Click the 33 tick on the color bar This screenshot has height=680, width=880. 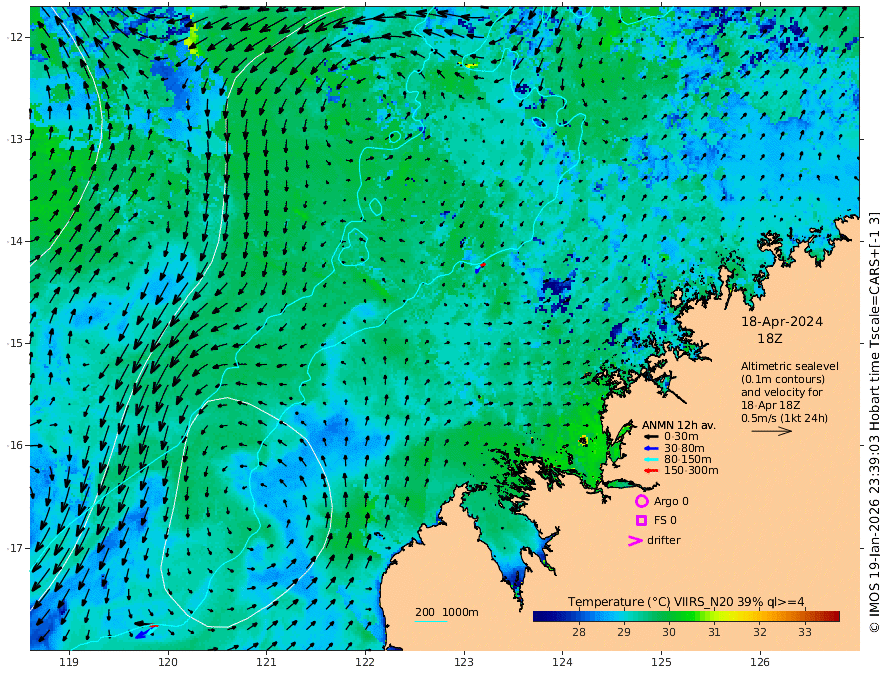coord(805,632)
